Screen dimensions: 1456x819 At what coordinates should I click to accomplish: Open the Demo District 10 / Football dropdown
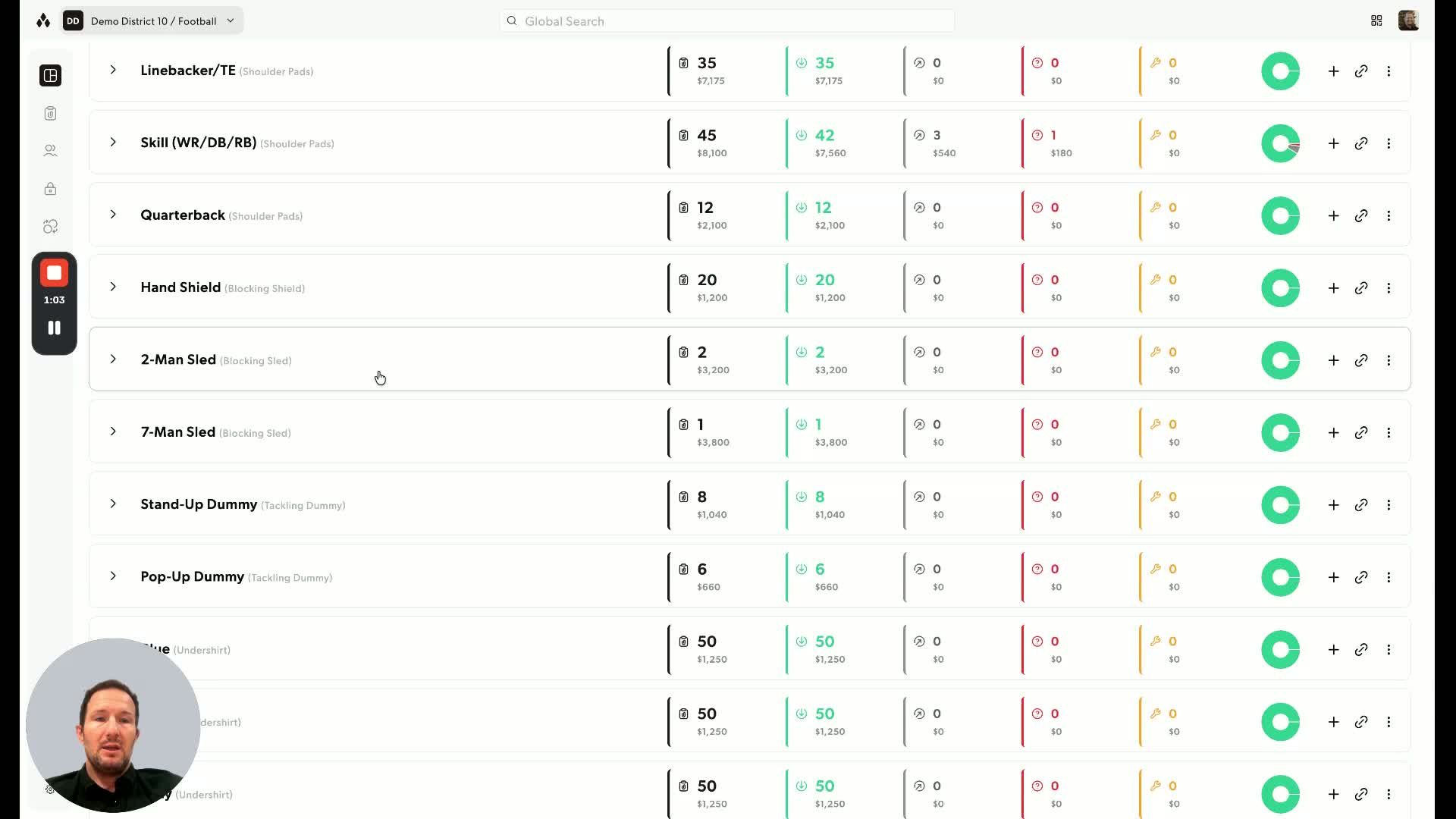tap(152, 20)
